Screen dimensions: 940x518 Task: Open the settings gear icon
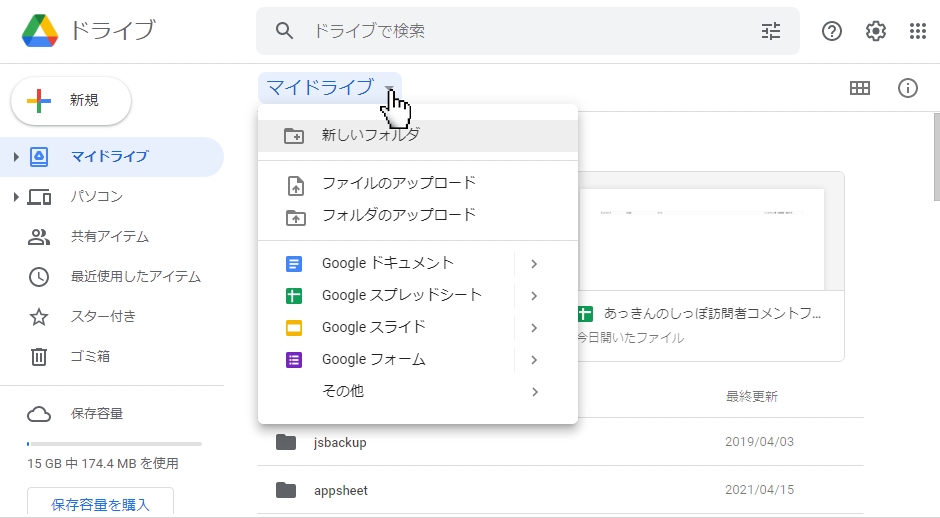click(876, 31)
